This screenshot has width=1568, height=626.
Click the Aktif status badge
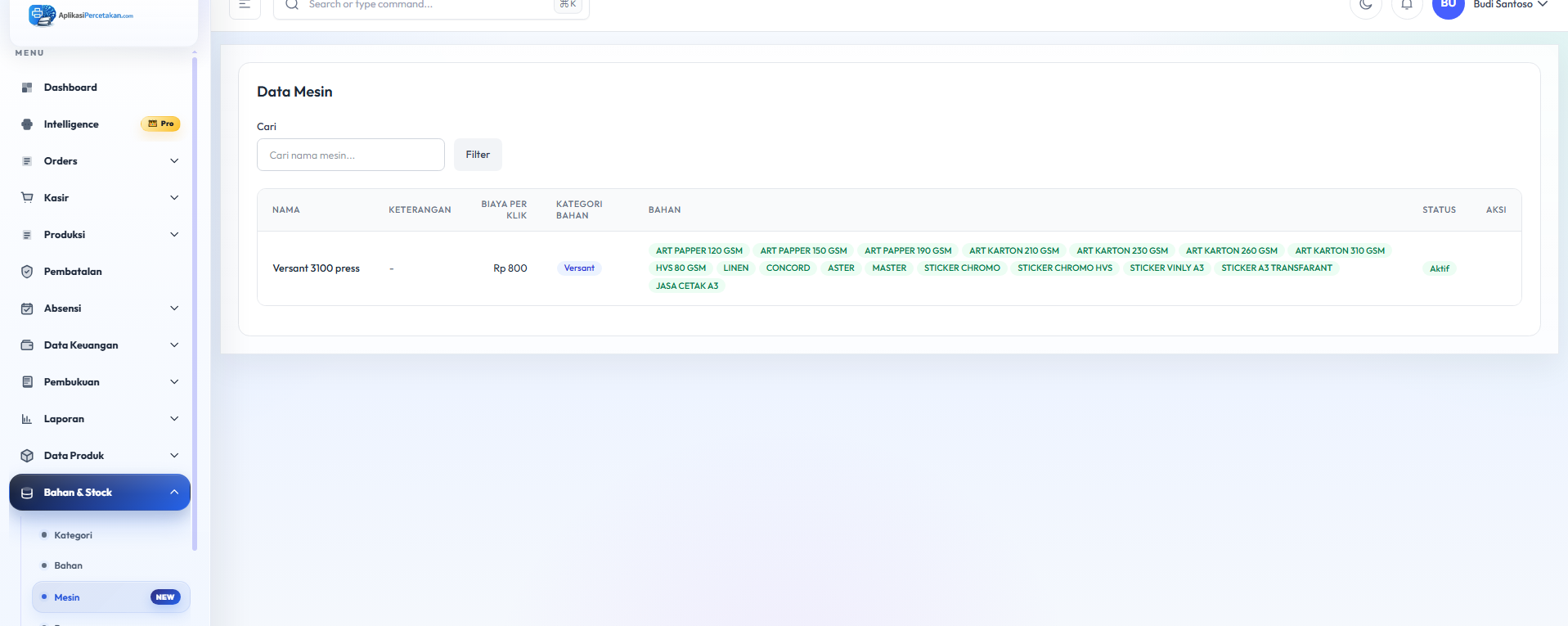tap(1440, 268)
